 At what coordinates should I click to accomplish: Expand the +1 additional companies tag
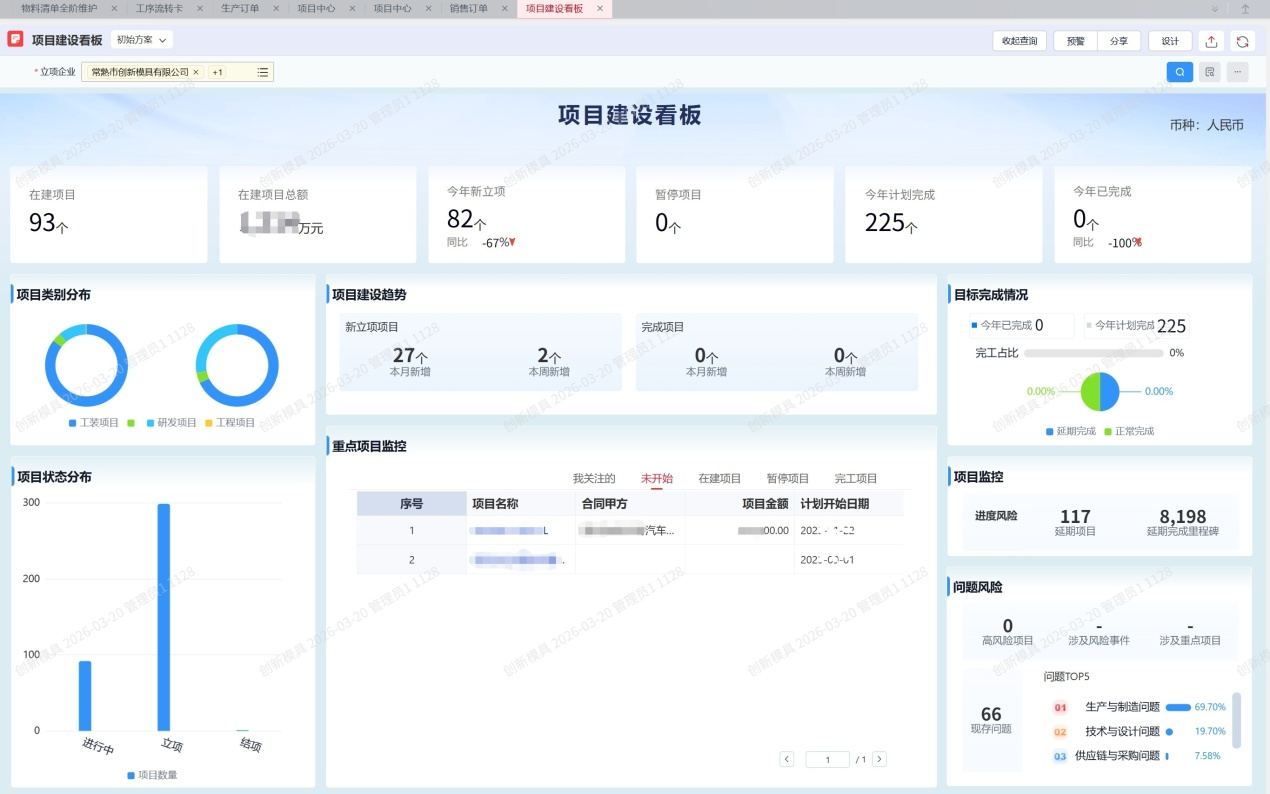pos(218,72)
